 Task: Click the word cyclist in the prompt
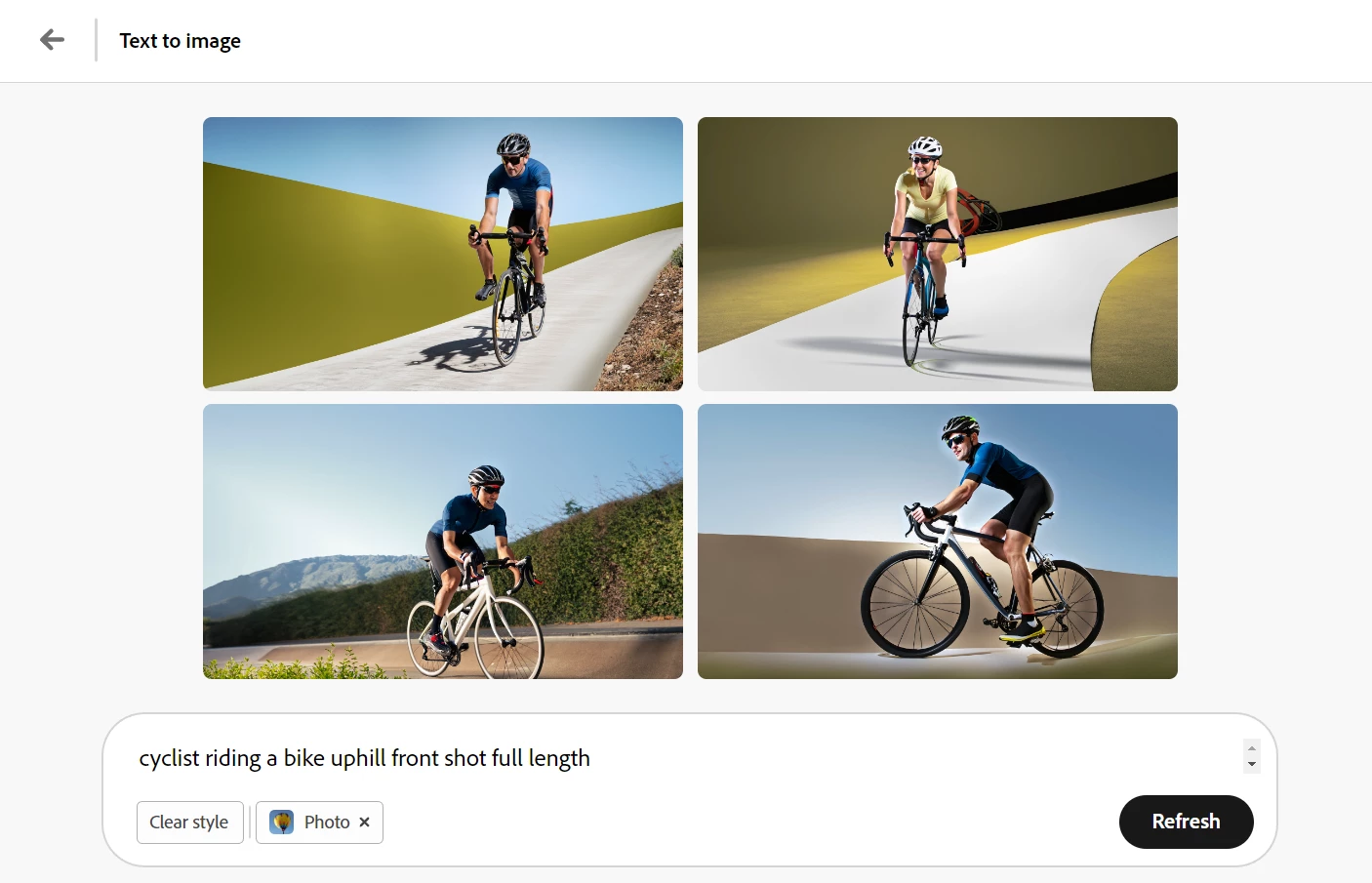click(x=169, y=758)
